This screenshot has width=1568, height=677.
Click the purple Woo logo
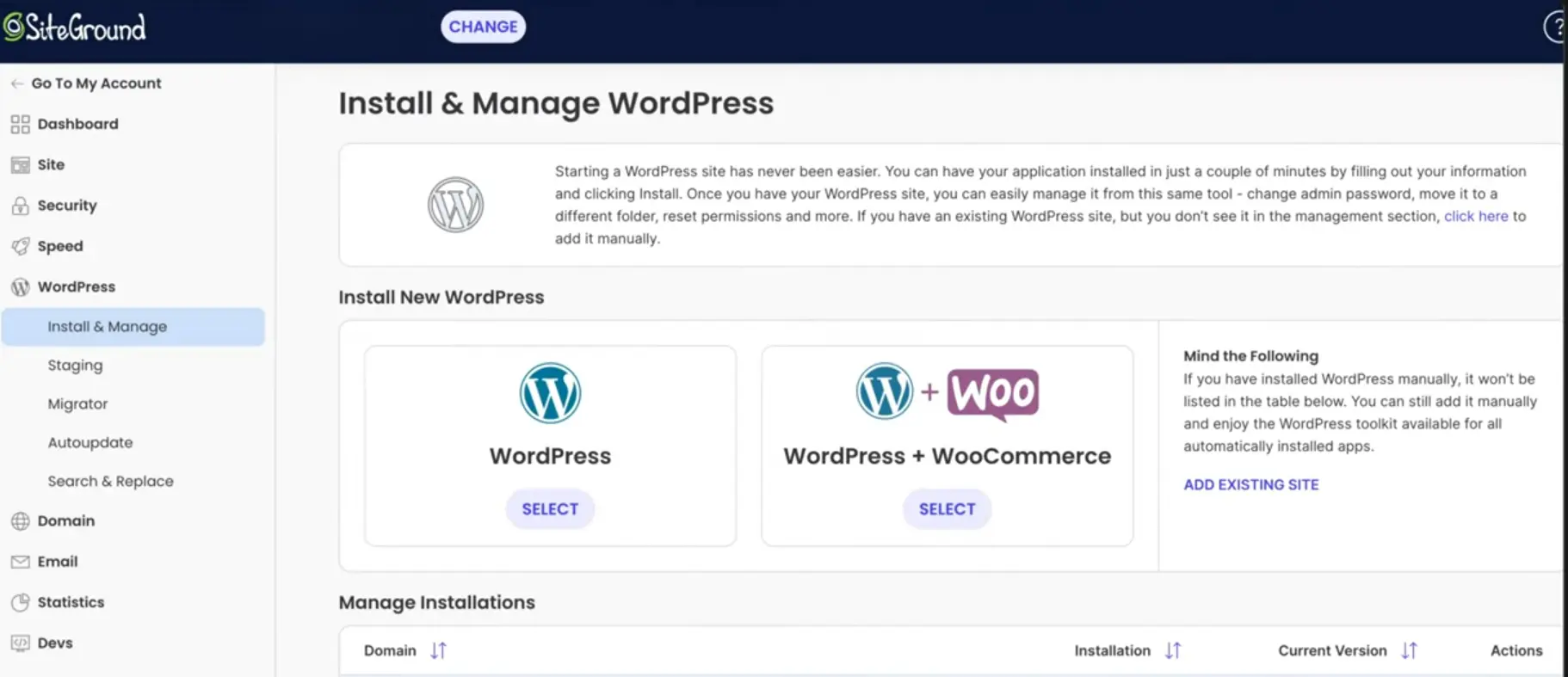(x=993, y=394)
